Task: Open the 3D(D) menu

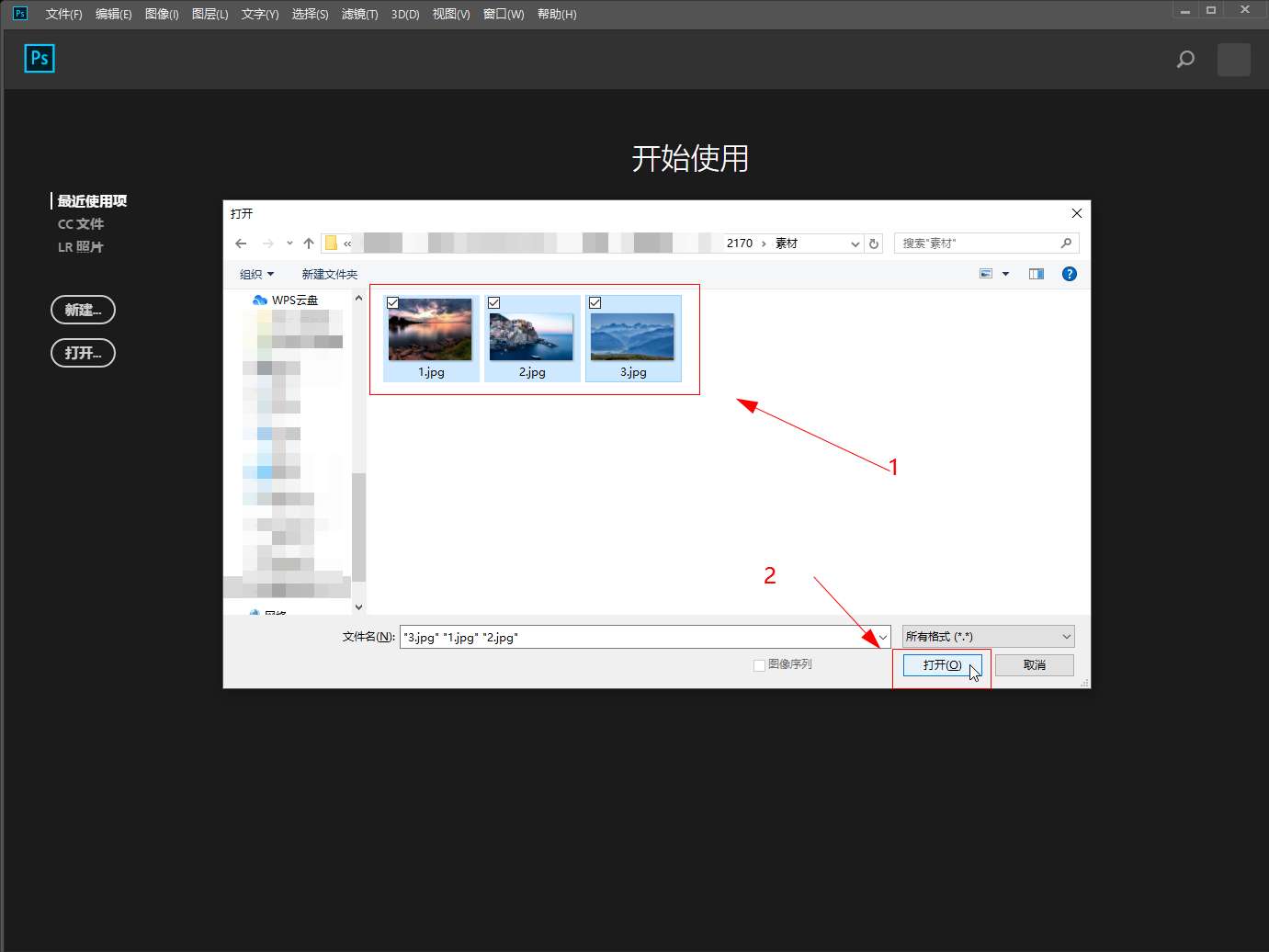Action: point(405,14)
